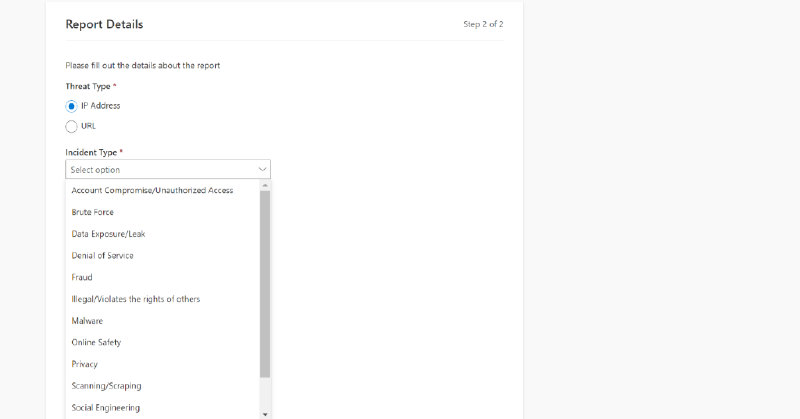Pick Account Compromise/Unauthorized Access from list
The image size is (800, 419).
[152, 190]
